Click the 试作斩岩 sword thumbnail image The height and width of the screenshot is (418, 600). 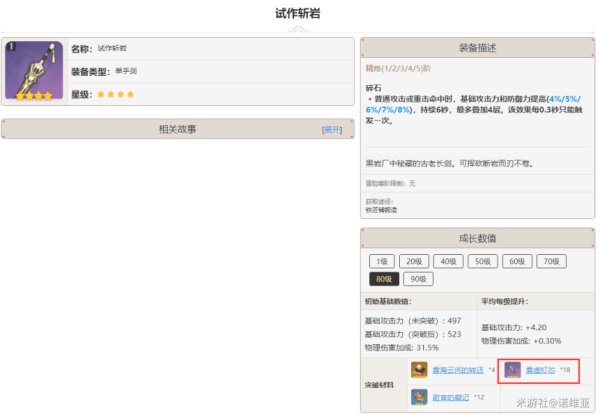pos(34,71)
